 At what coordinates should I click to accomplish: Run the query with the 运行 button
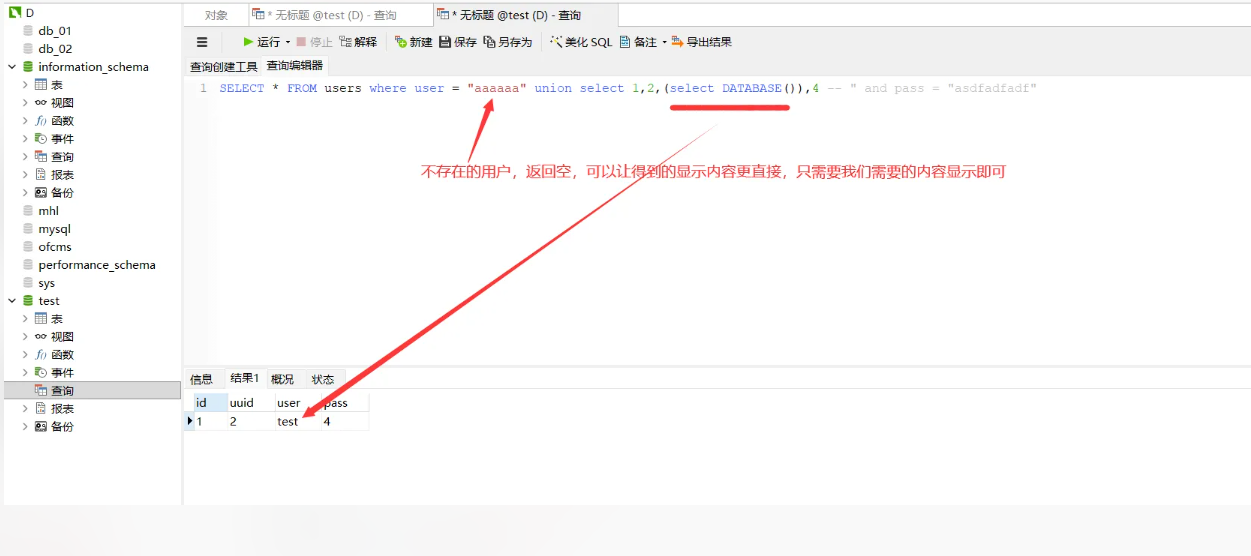(x=262, y=42)
